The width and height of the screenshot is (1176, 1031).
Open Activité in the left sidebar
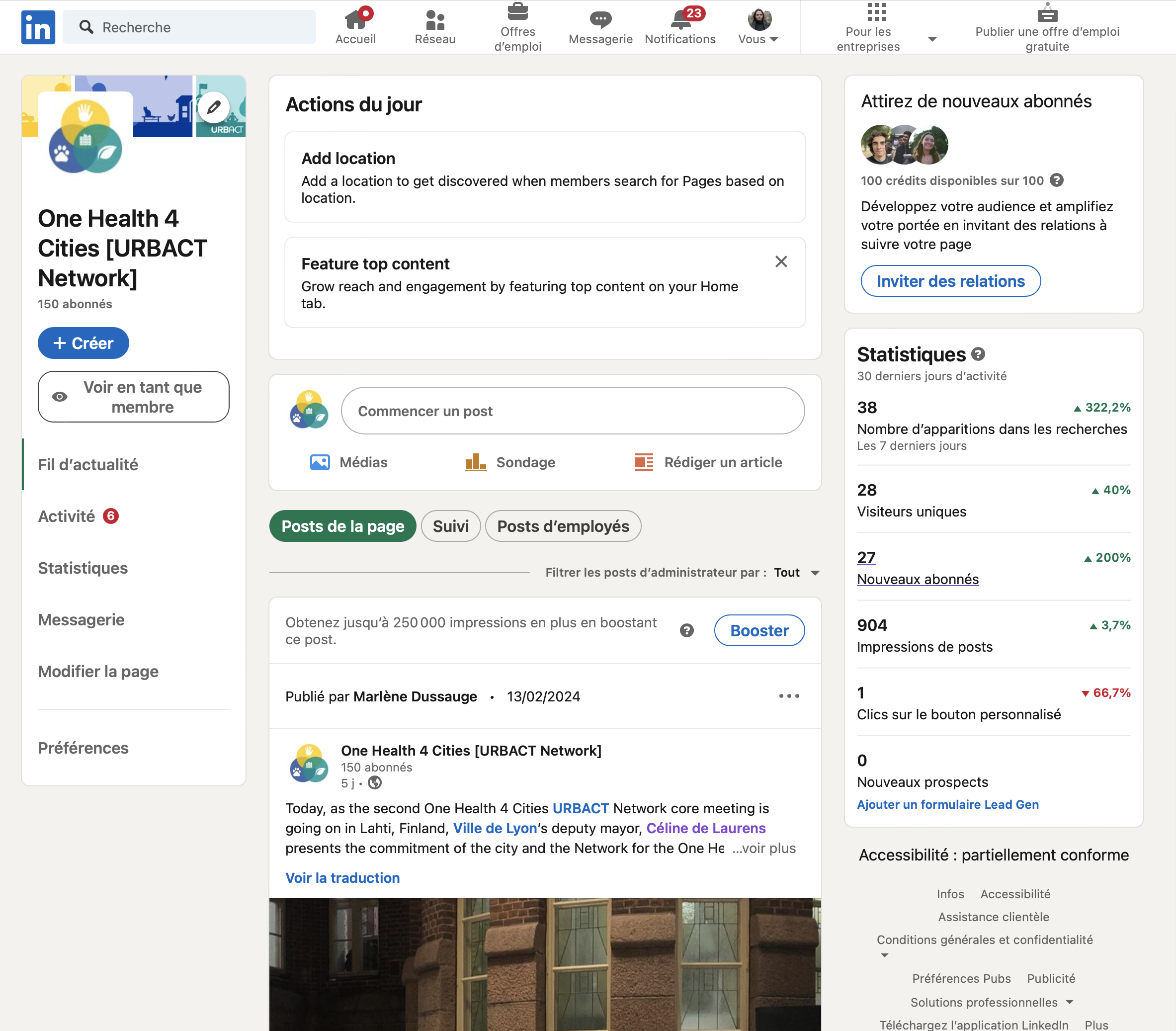(67, 516)
